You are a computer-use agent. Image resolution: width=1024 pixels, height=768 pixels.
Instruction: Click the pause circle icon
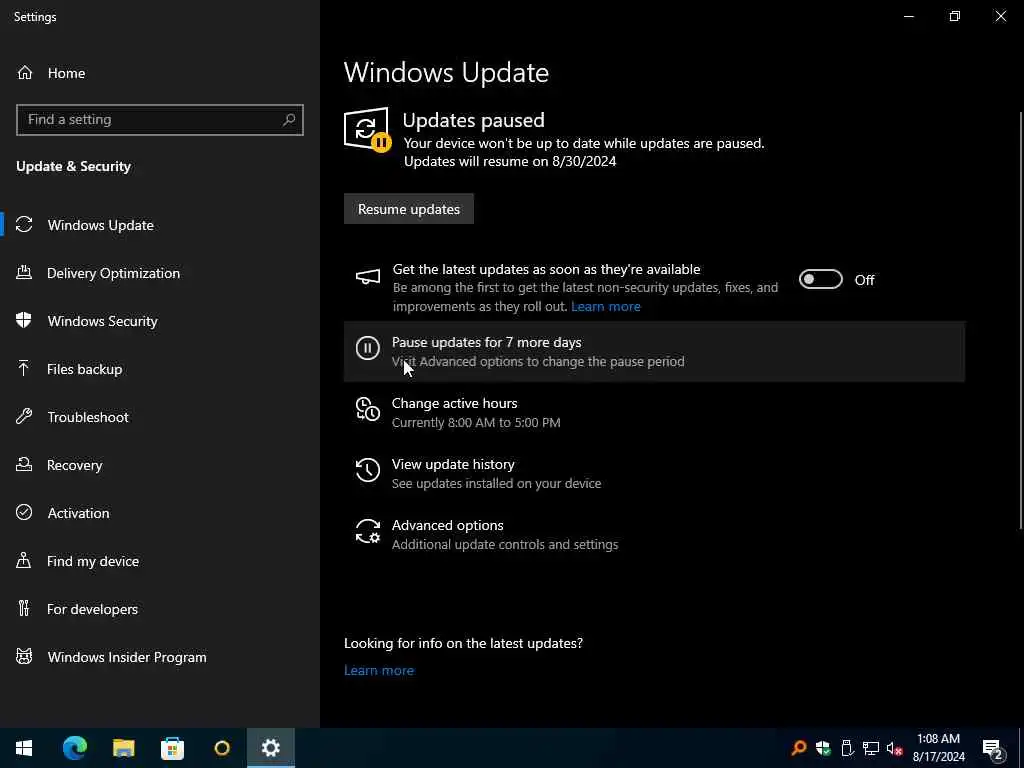[368, 348]
